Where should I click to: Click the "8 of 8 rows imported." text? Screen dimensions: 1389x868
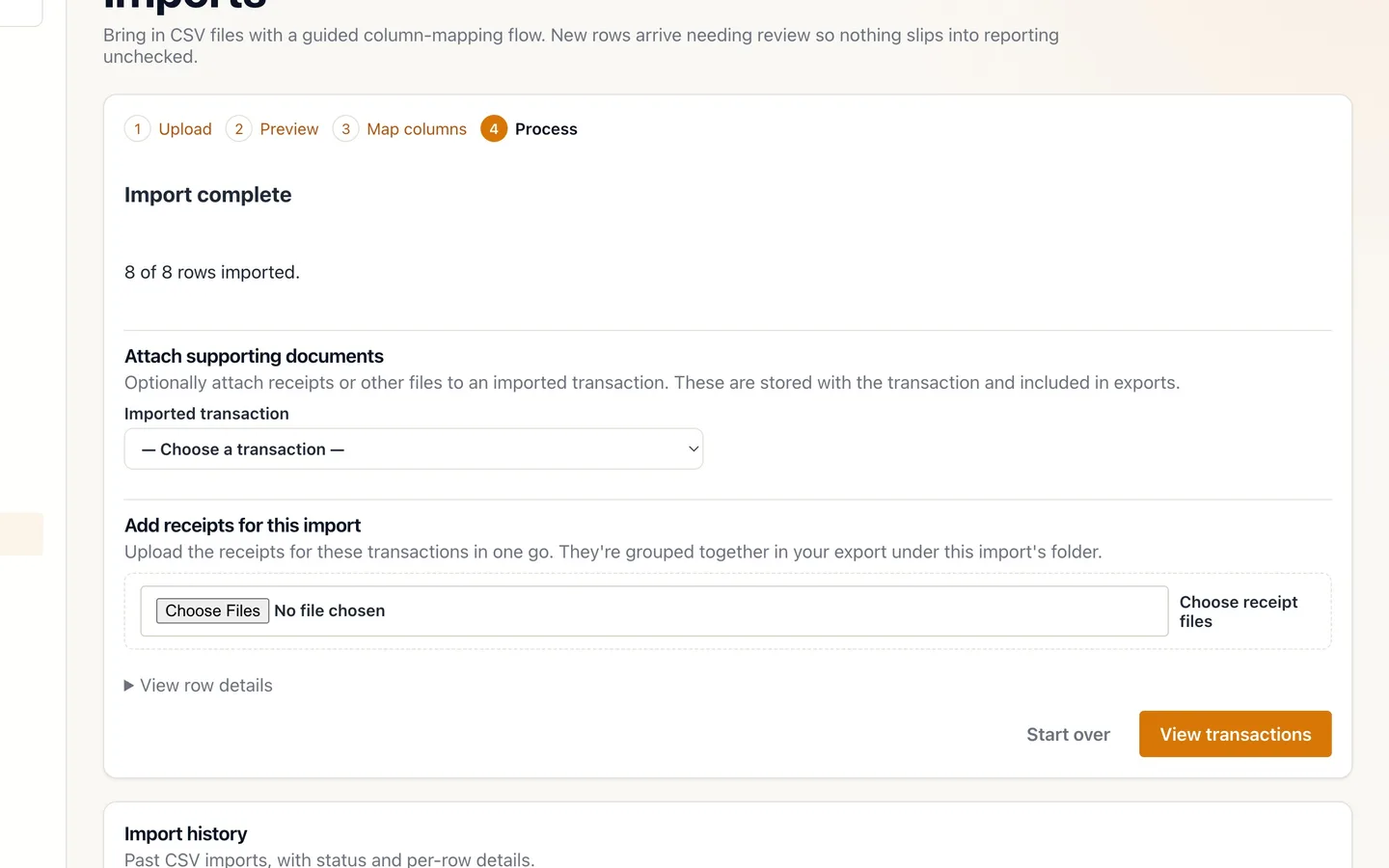pos(212,272)
